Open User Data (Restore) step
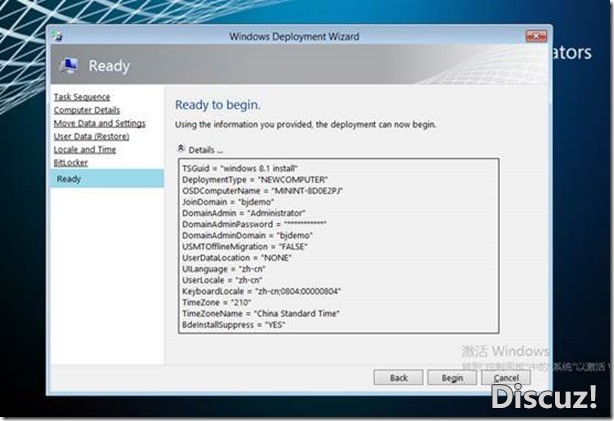The width and height of the screenshot is (614, 421). pyautogui.click(x=91, y=136)
